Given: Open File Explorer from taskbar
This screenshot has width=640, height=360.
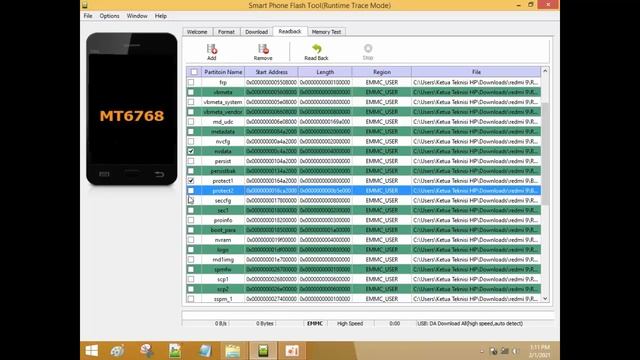Looking at the screenshot, I should (232, 351).
